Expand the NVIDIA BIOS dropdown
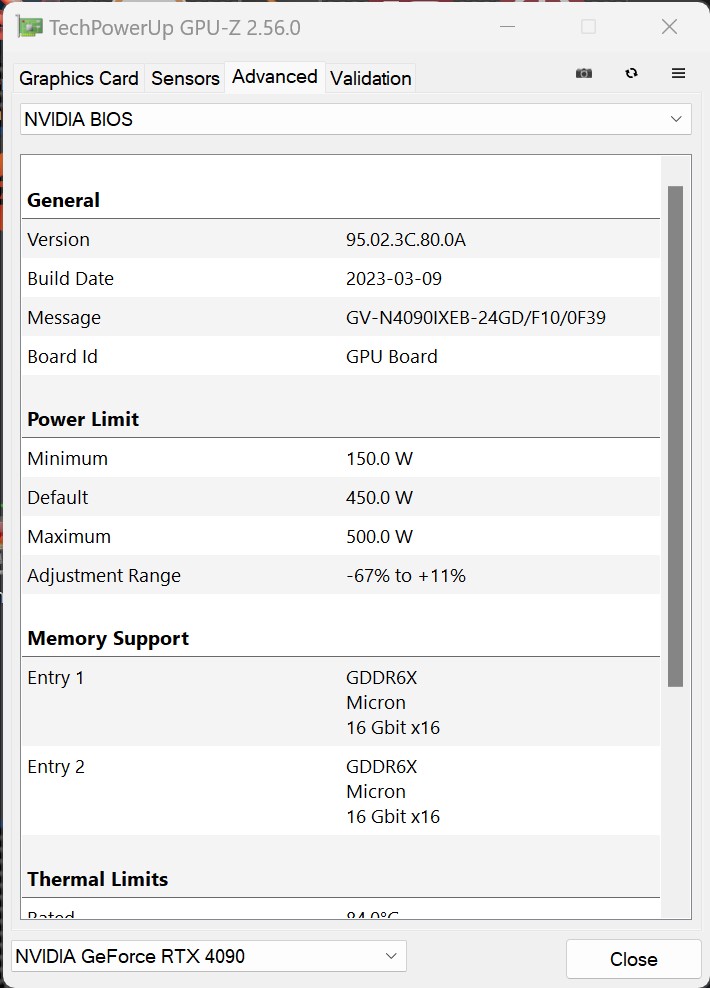 click(x=355, y=119)
